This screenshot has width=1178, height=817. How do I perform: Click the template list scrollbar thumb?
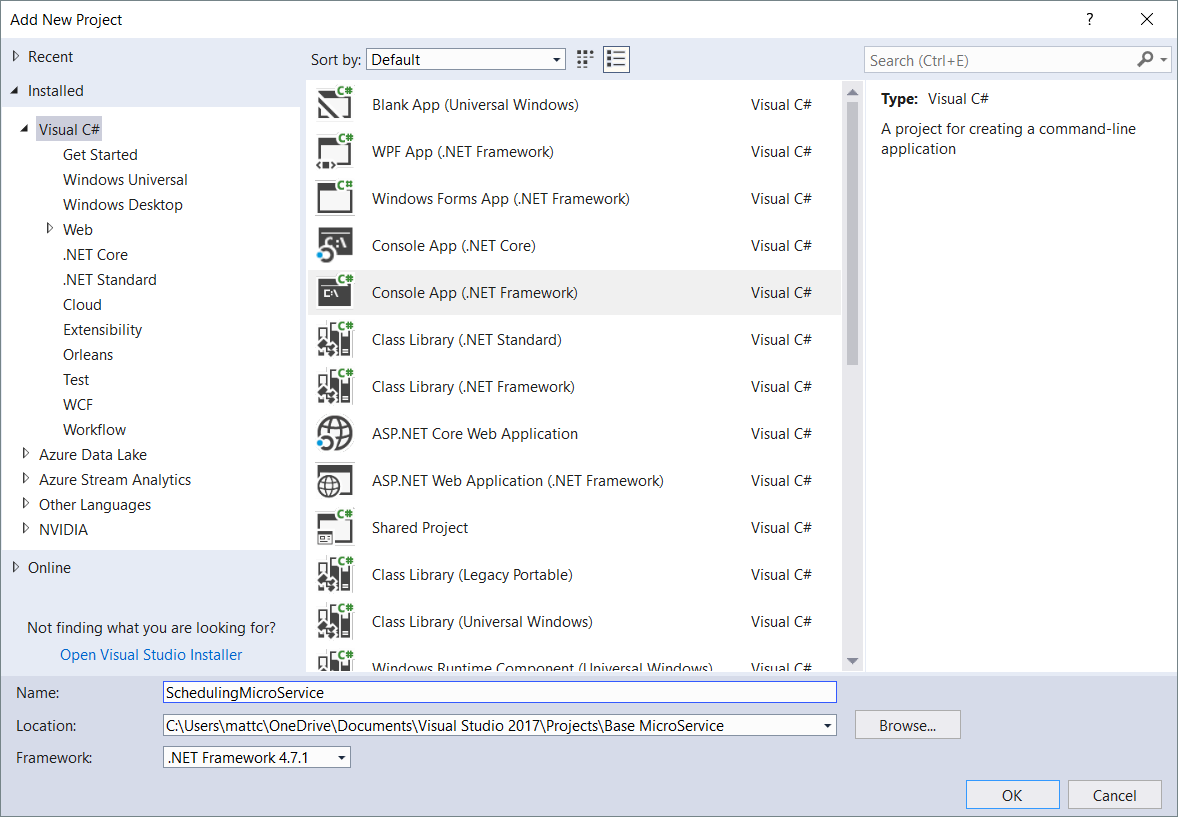pos(852,233)
